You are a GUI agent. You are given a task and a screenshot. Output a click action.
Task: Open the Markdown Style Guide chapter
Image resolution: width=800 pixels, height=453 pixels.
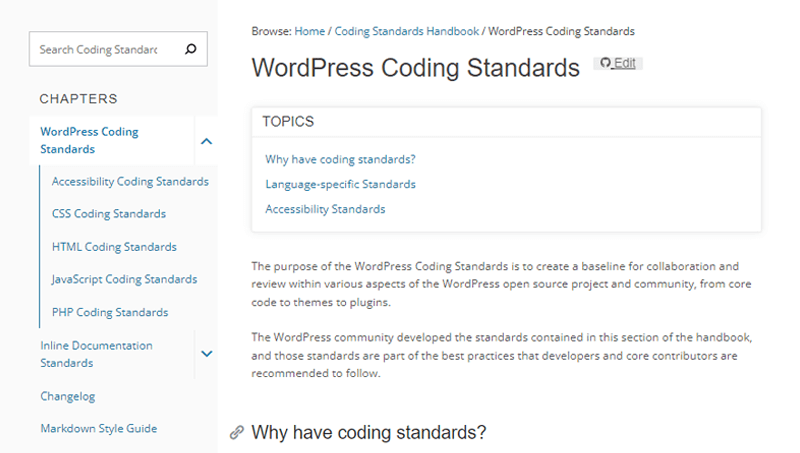click(x=99, y=429)
